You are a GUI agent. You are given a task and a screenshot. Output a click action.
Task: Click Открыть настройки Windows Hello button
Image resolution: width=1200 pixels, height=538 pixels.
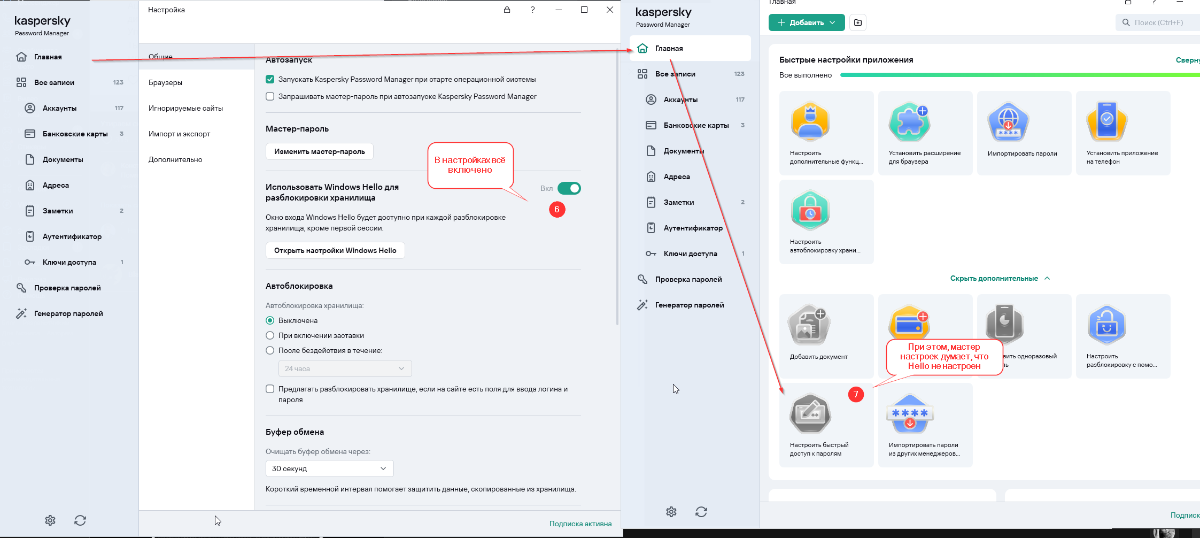(335, 250)
